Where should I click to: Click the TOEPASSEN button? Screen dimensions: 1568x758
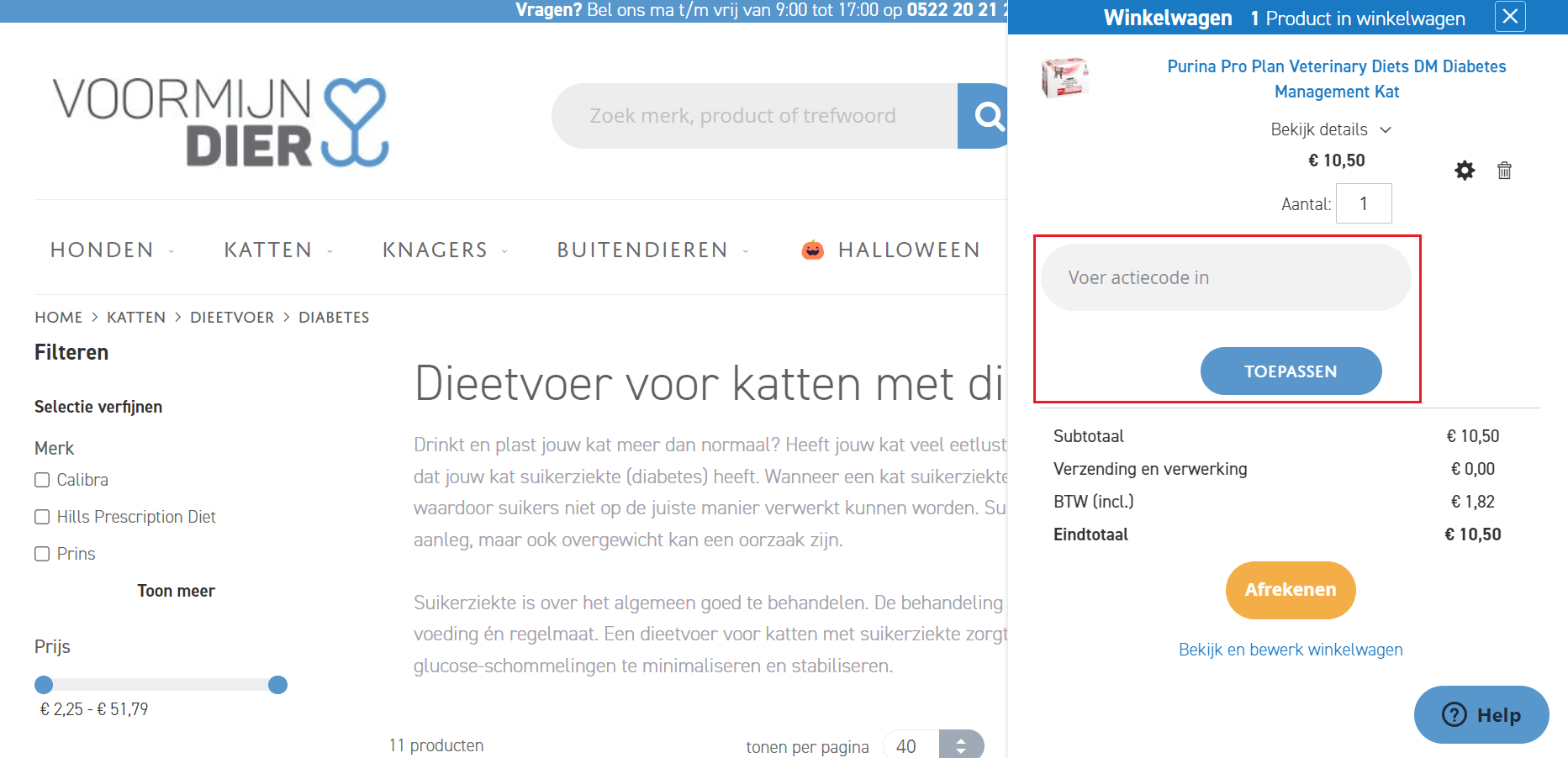pyautogui.click(x=1291, y=371)
